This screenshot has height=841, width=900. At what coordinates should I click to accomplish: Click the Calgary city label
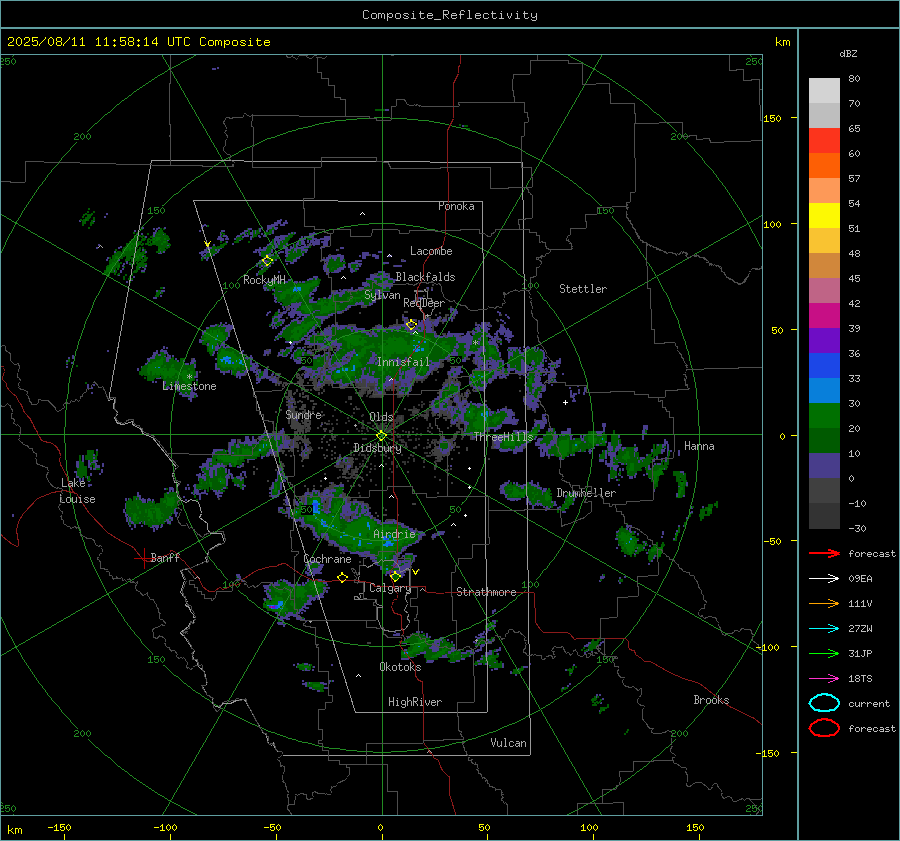(x=390, y=588)
